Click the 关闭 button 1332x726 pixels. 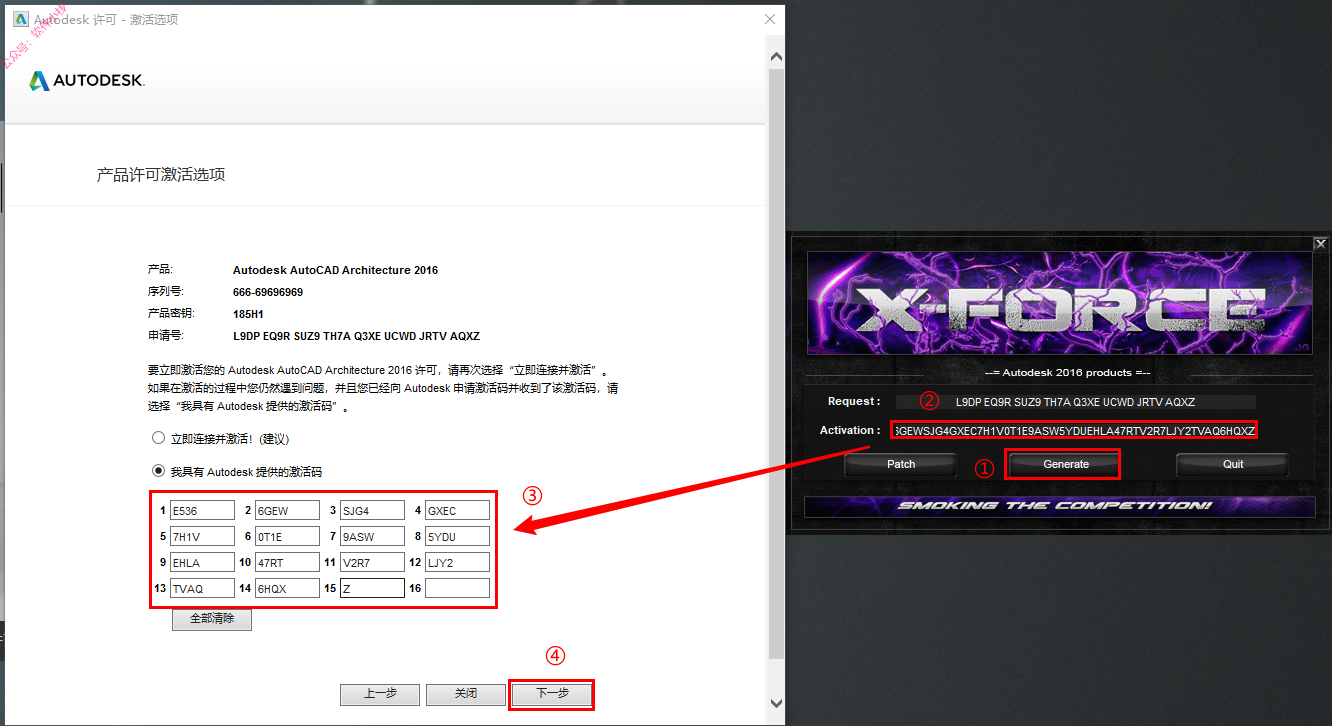pos(466,694)
